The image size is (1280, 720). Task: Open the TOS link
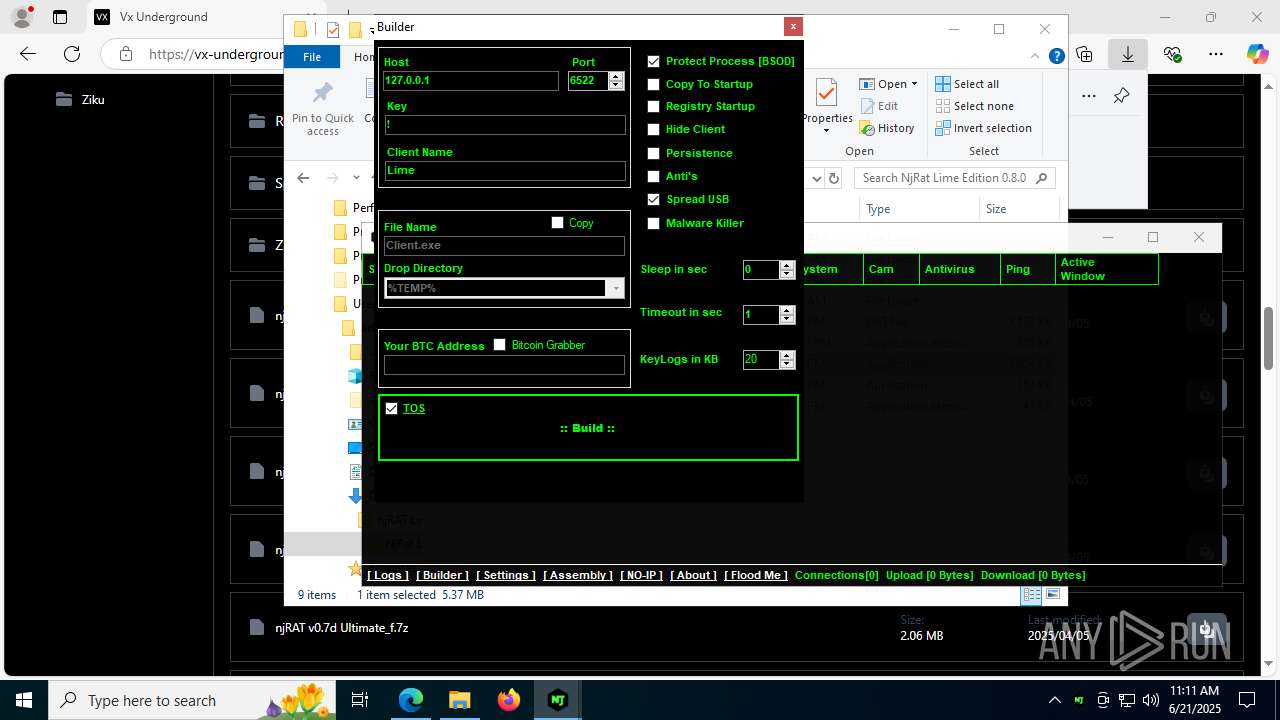414,408
